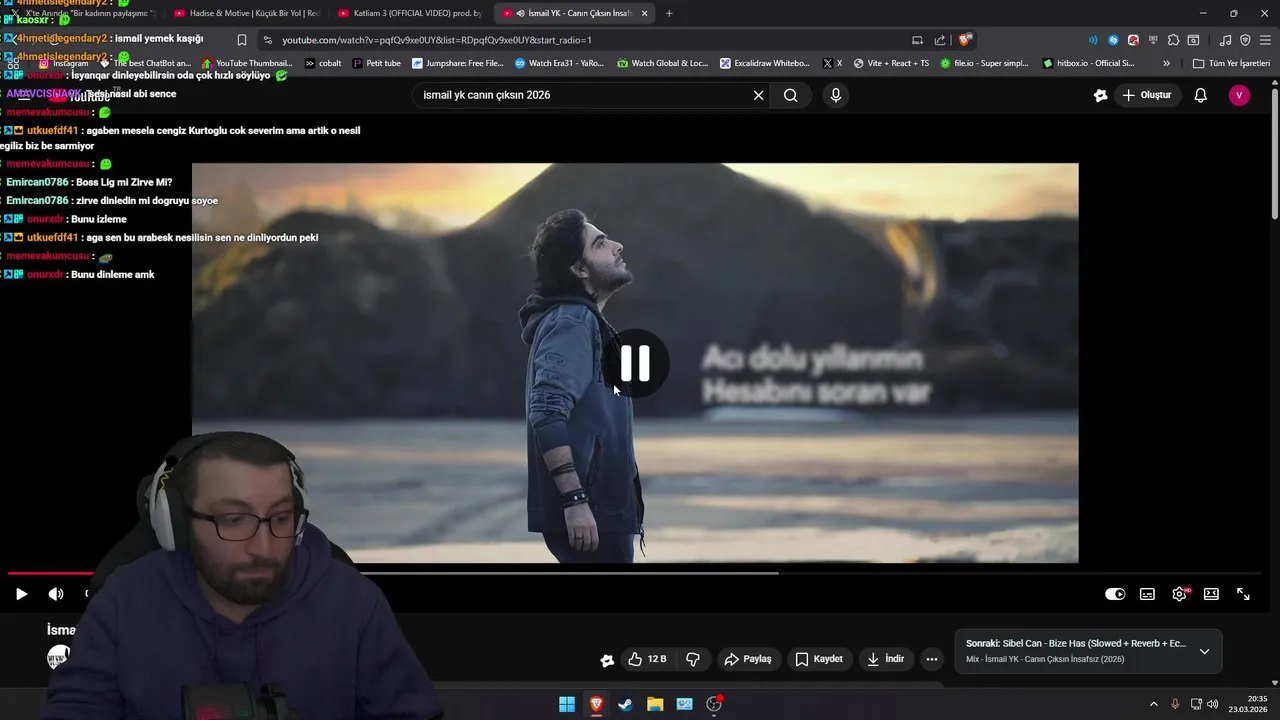This screenshot has width=1280, height=720.
Task: Open the file.io bookmark
Action: click(x=984, y=63)
